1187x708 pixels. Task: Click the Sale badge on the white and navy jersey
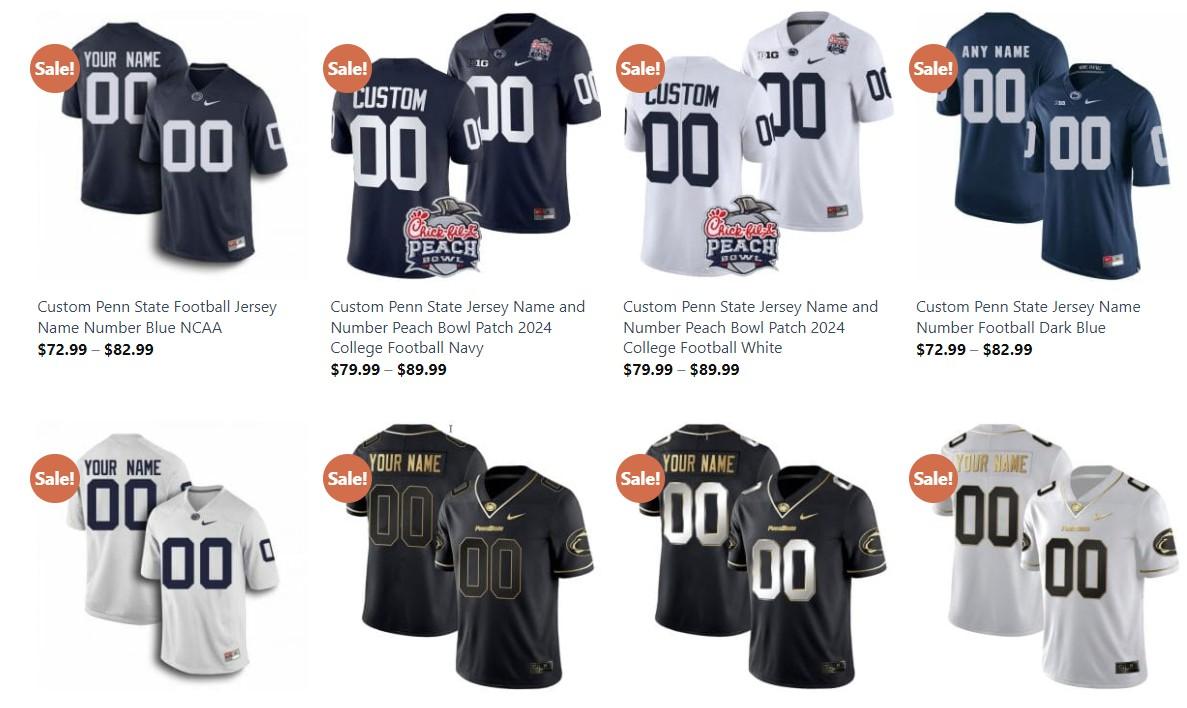click(55, 478)
